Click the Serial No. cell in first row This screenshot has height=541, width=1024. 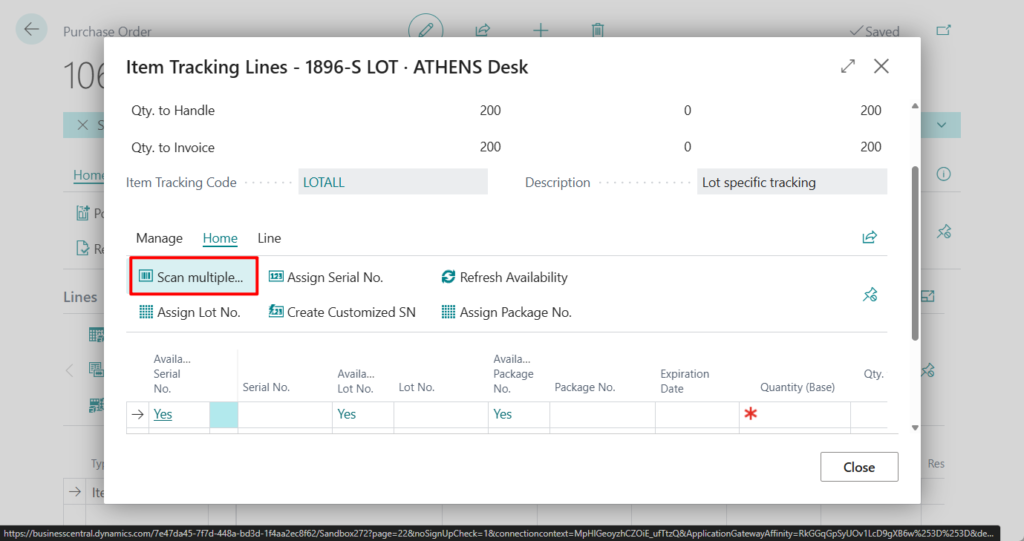(x=284, y=414)
